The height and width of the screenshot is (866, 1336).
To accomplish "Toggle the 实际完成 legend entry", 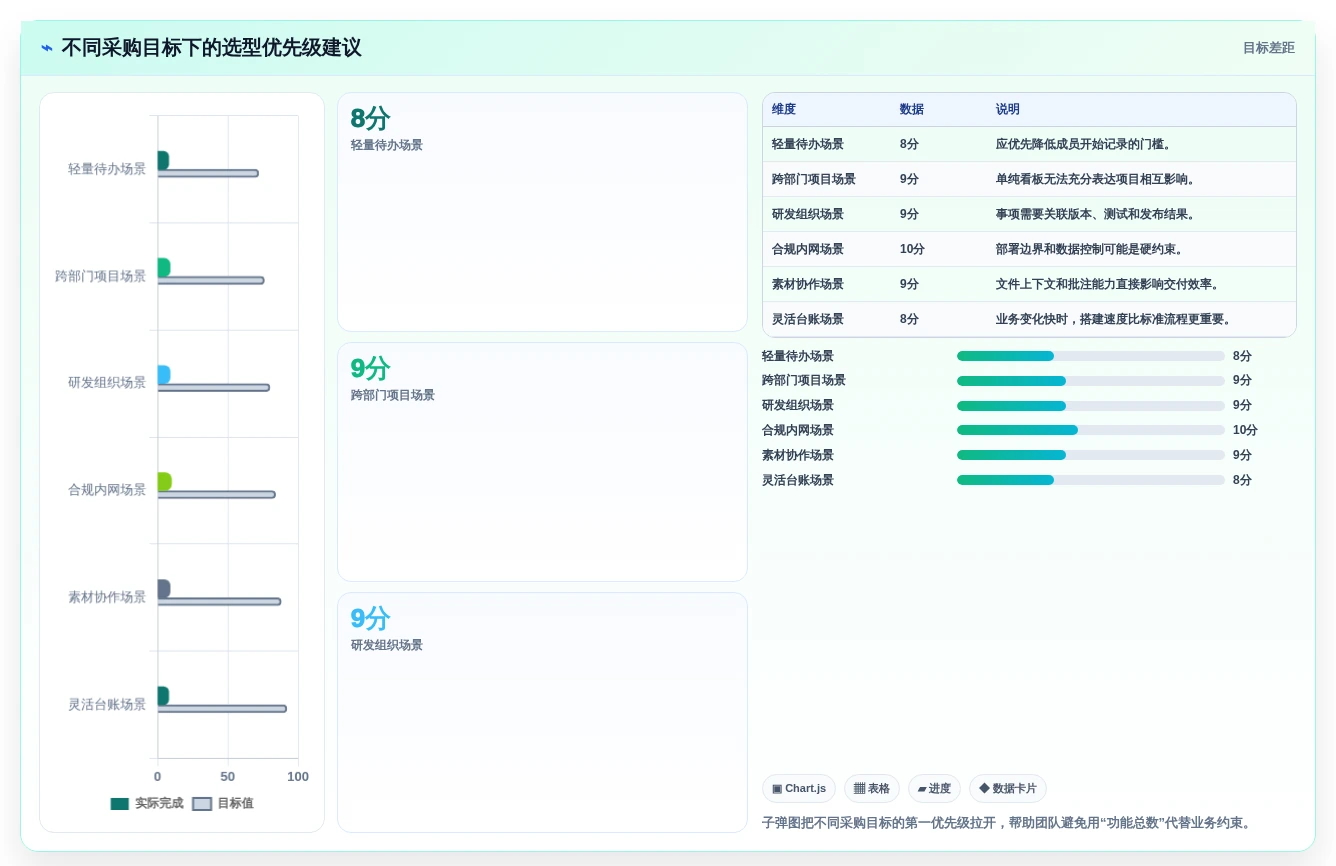I will pyautogui.click(x=147, y=803).
